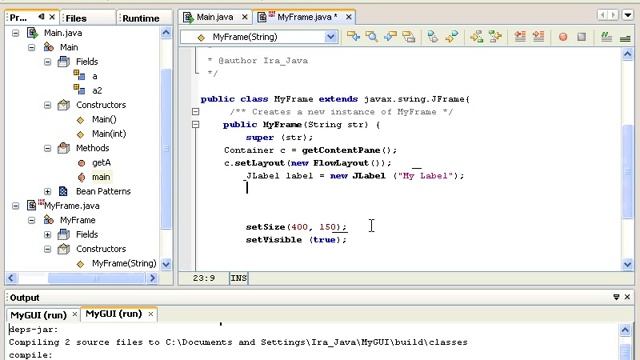
Task: Select MyFrame(String) constructor in tree
Action: [x=124, y=263]
